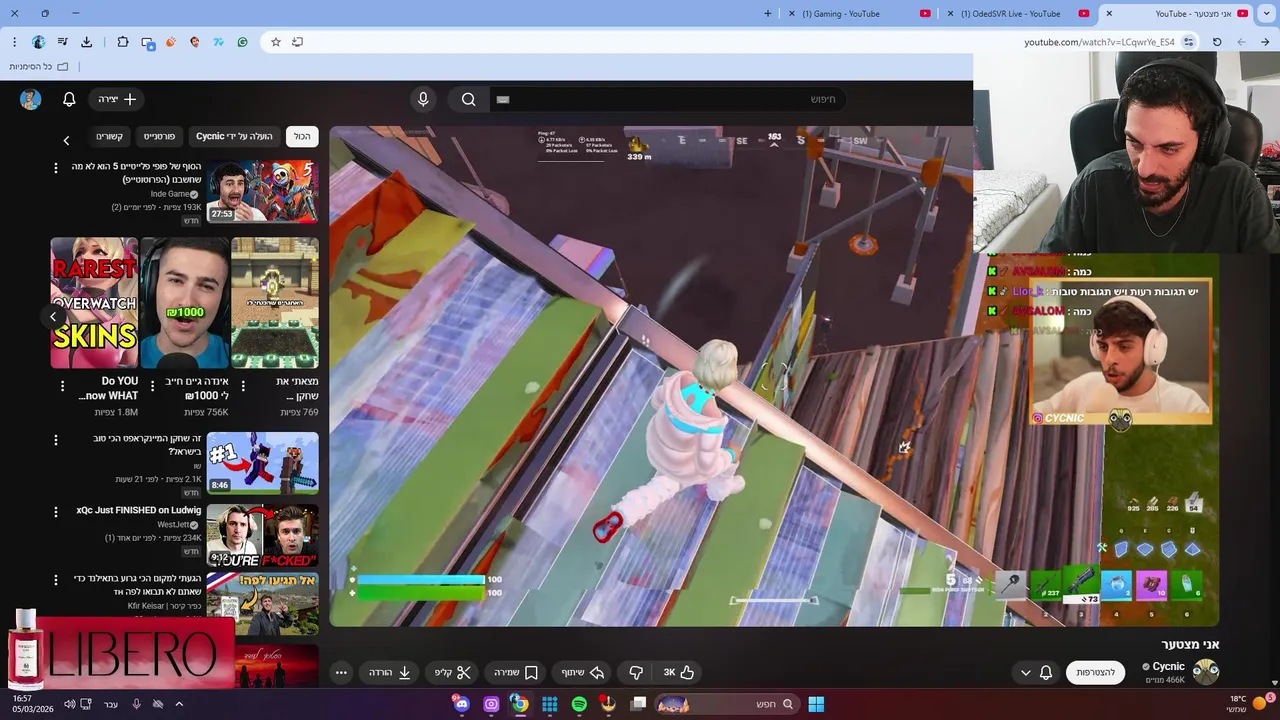Viewport: 1280px width, 720px height.
Task: Click the YouTube search magnifier button
Action: point(468,99)
